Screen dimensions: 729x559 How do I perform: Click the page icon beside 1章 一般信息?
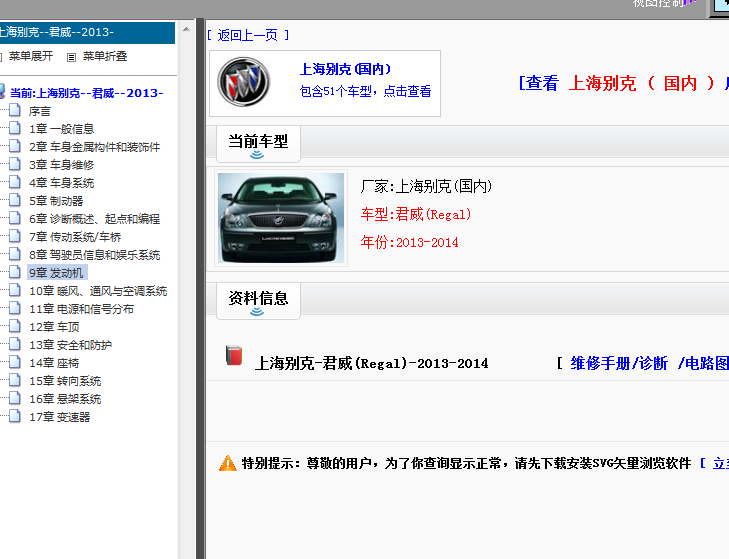15,128
